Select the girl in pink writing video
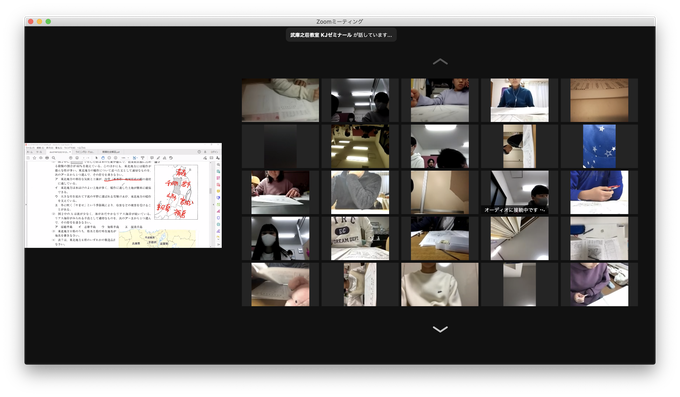 (280, 192)
